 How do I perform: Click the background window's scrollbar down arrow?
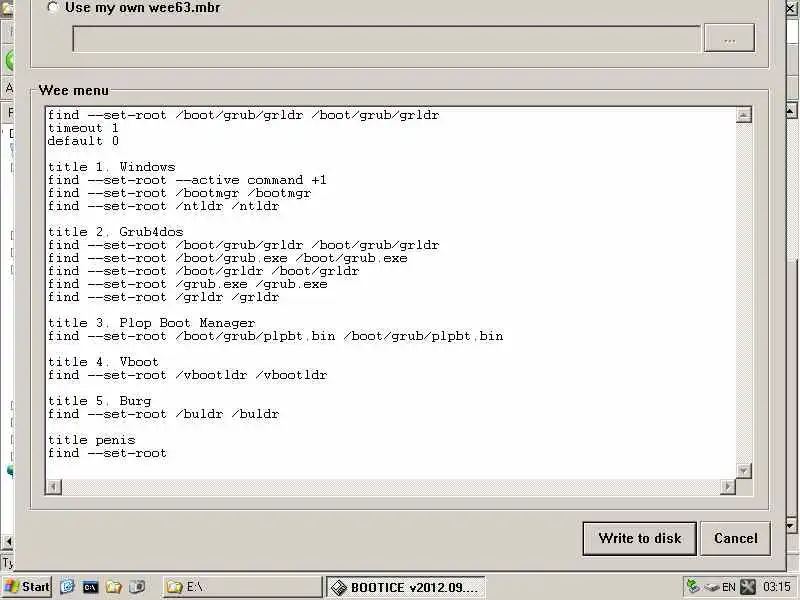coord(791,524)
